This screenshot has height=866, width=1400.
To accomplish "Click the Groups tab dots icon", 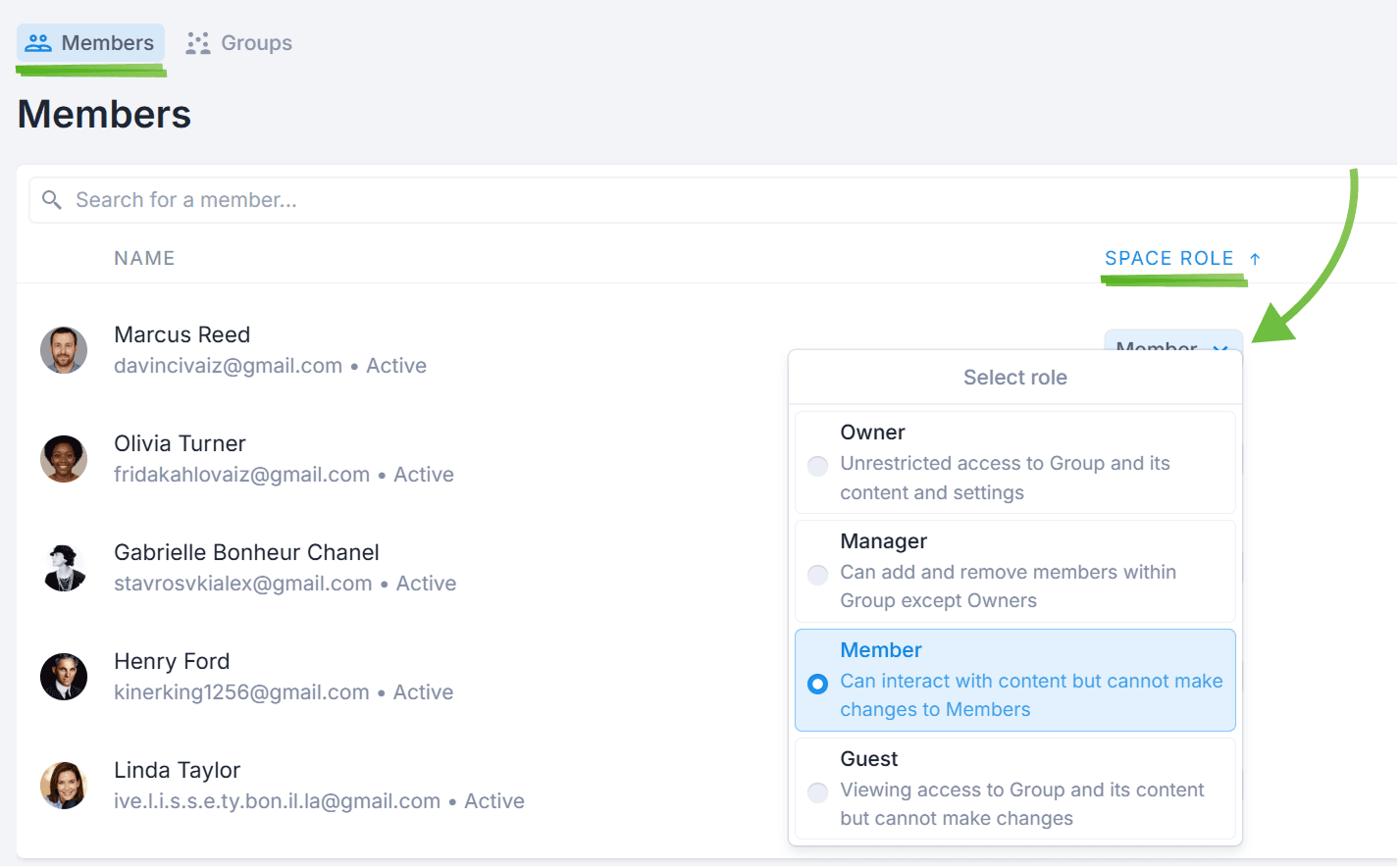I will point(198,43).
